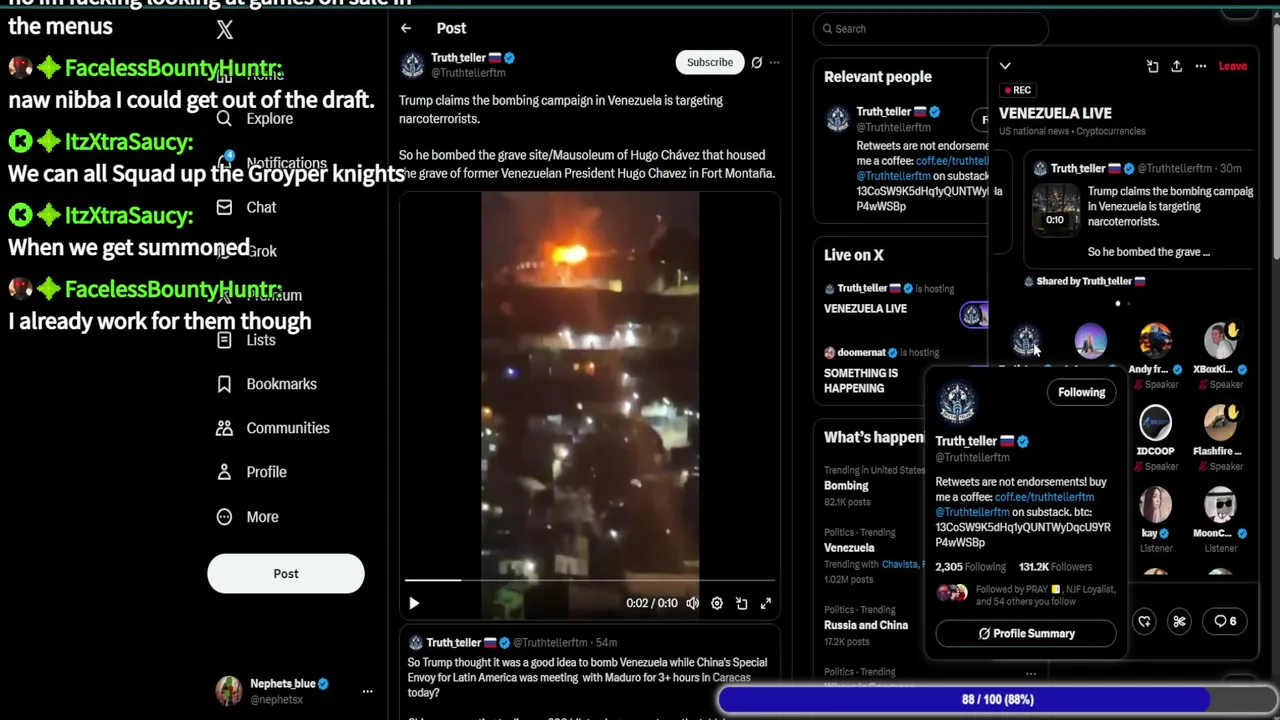Open Truth_teller avatar on the main post
Viewport: 1280px width, 720px height.
coord(413,65)
